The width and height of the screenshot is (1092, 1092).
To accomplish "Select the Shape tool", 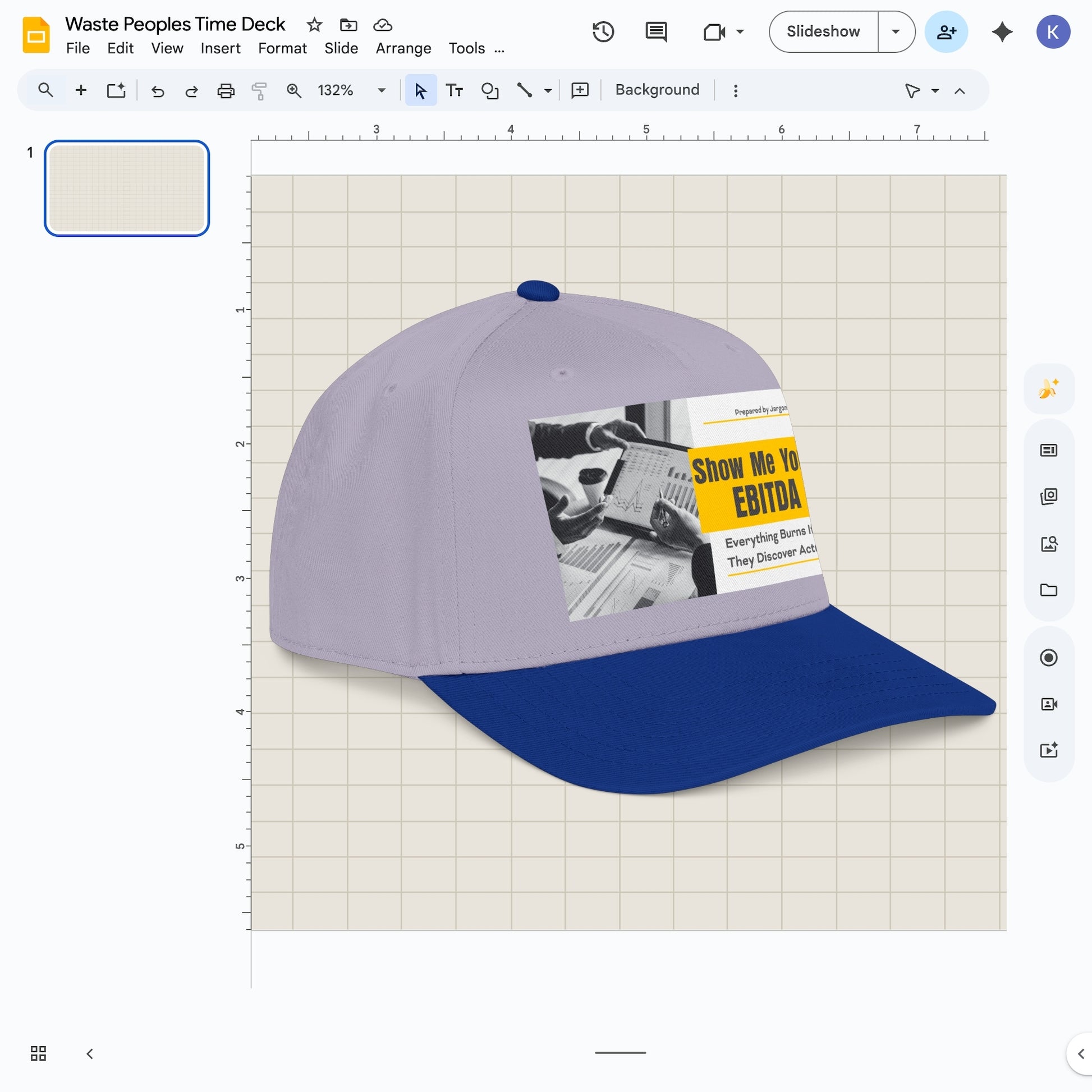I will (489, 90).
